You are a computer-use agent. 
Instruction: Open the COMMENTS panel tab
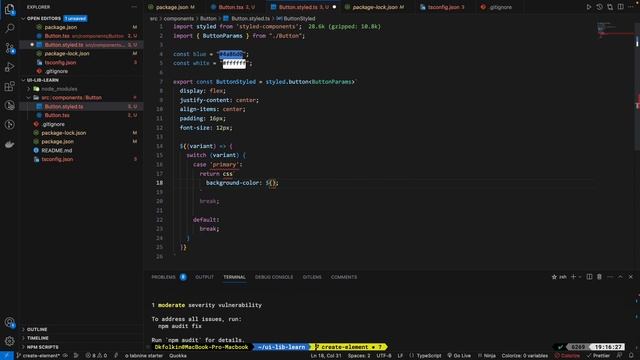[344, 277]
